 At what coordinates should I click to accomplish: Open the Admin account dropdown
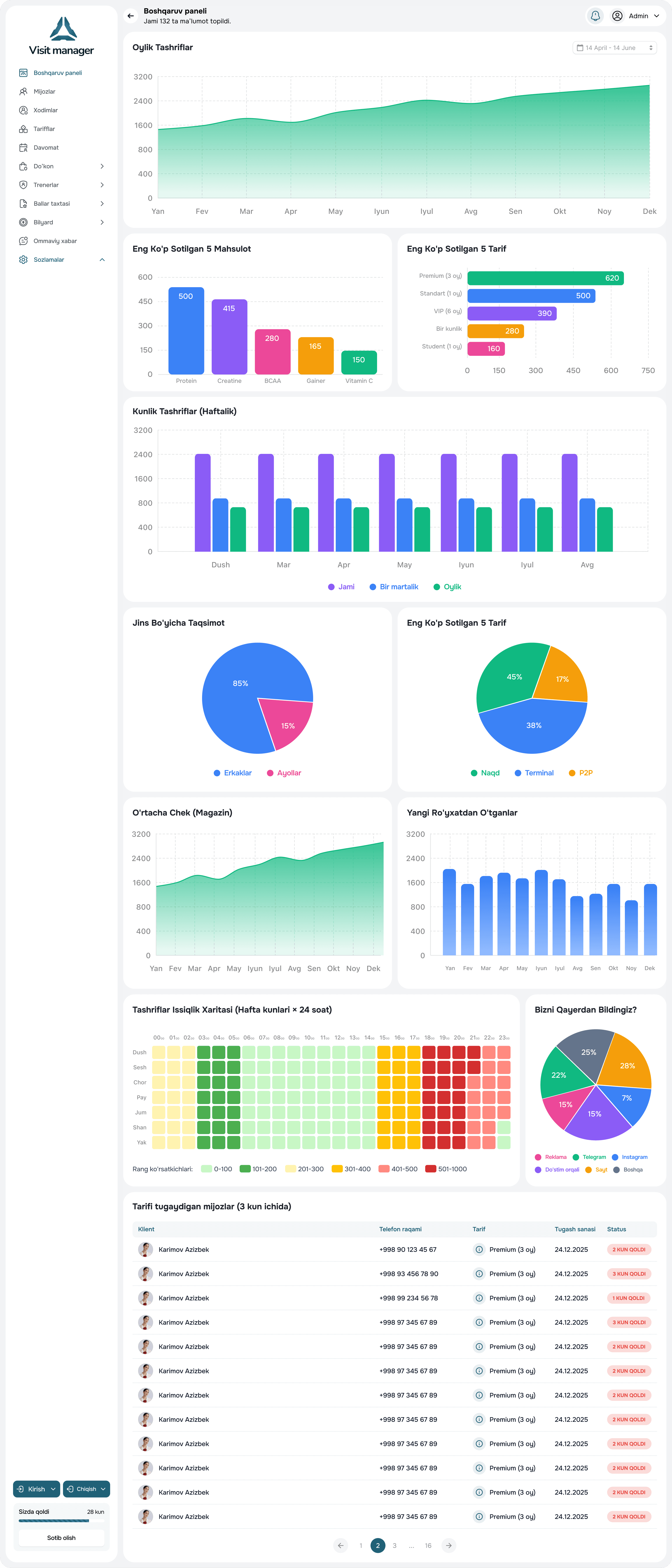[636, 16]
